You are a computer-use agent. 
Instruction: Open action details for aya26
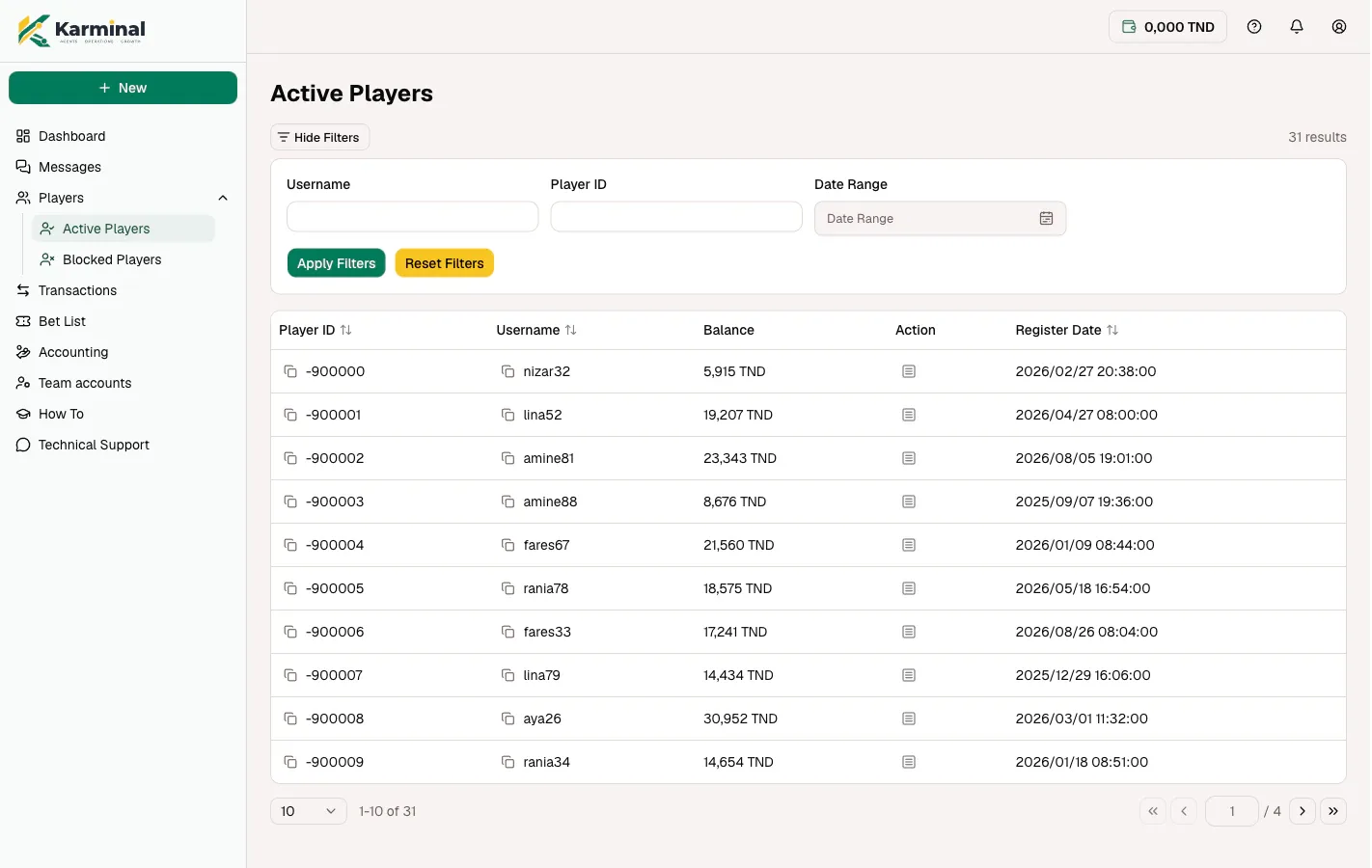909,719
